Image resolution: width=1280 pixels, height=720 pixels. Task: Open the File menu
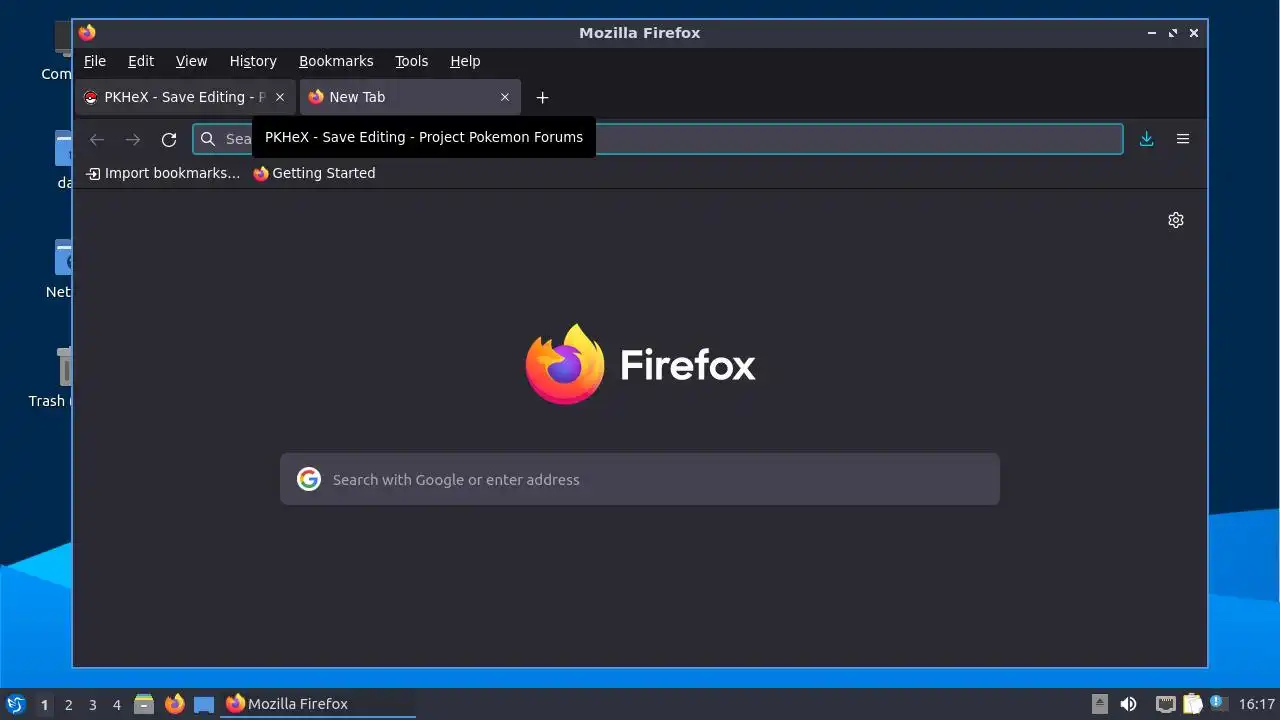tap(95, 61)
